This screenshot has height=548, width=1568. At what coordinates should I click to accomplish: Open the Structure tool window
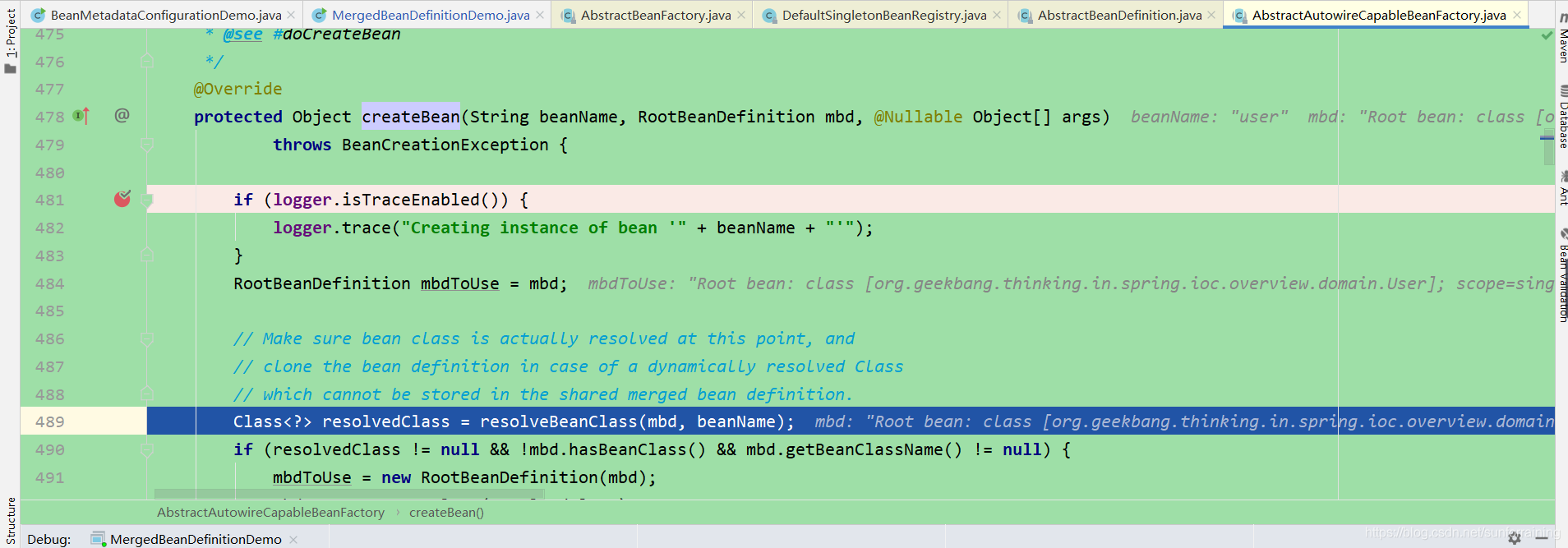coord(10,523)
